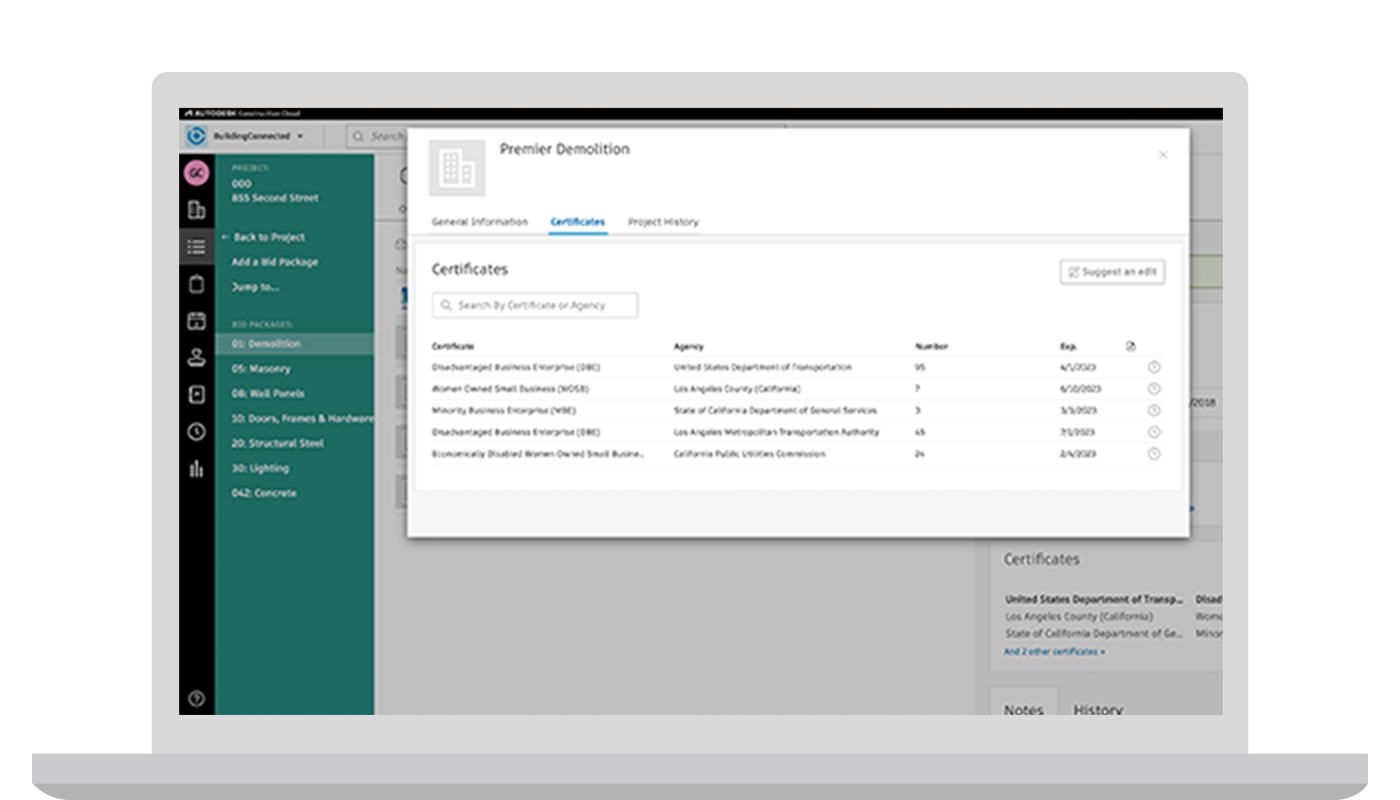Click the Exp. column header
The image size is (1400, 800).
click(1069, 346)
